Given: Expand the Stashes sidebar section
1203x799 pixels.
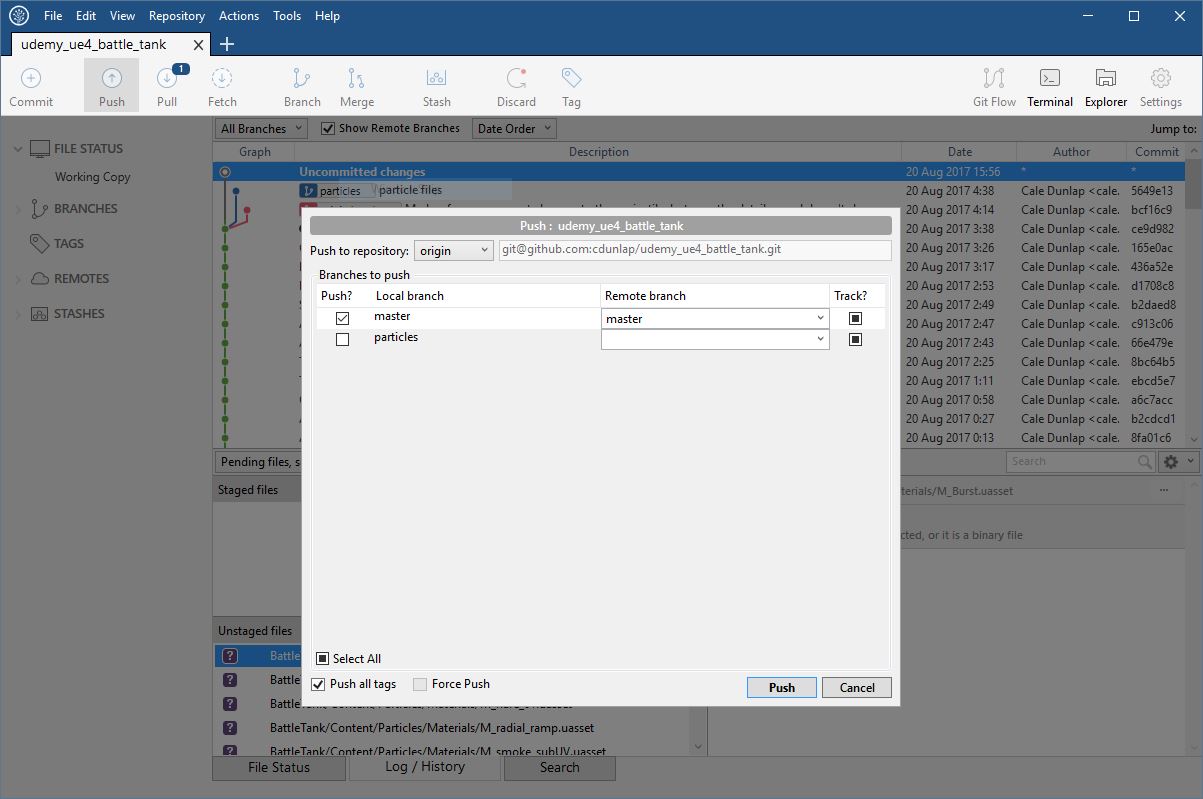Looking at the screenshot, I should click(17, 314).
